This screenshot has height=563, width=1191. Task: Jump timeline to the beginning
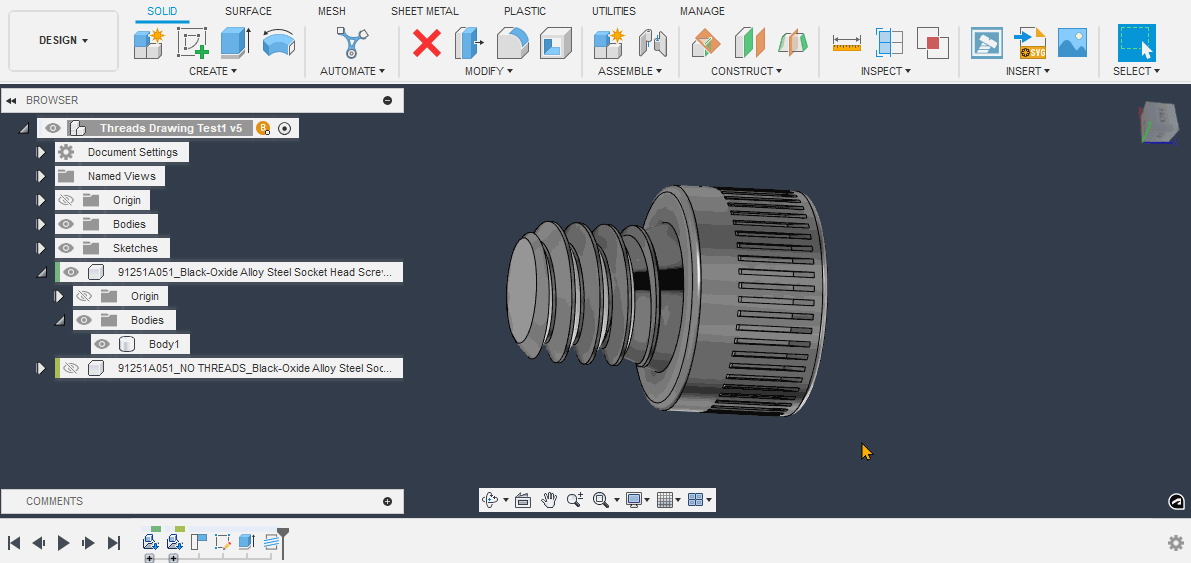(14, 542)
